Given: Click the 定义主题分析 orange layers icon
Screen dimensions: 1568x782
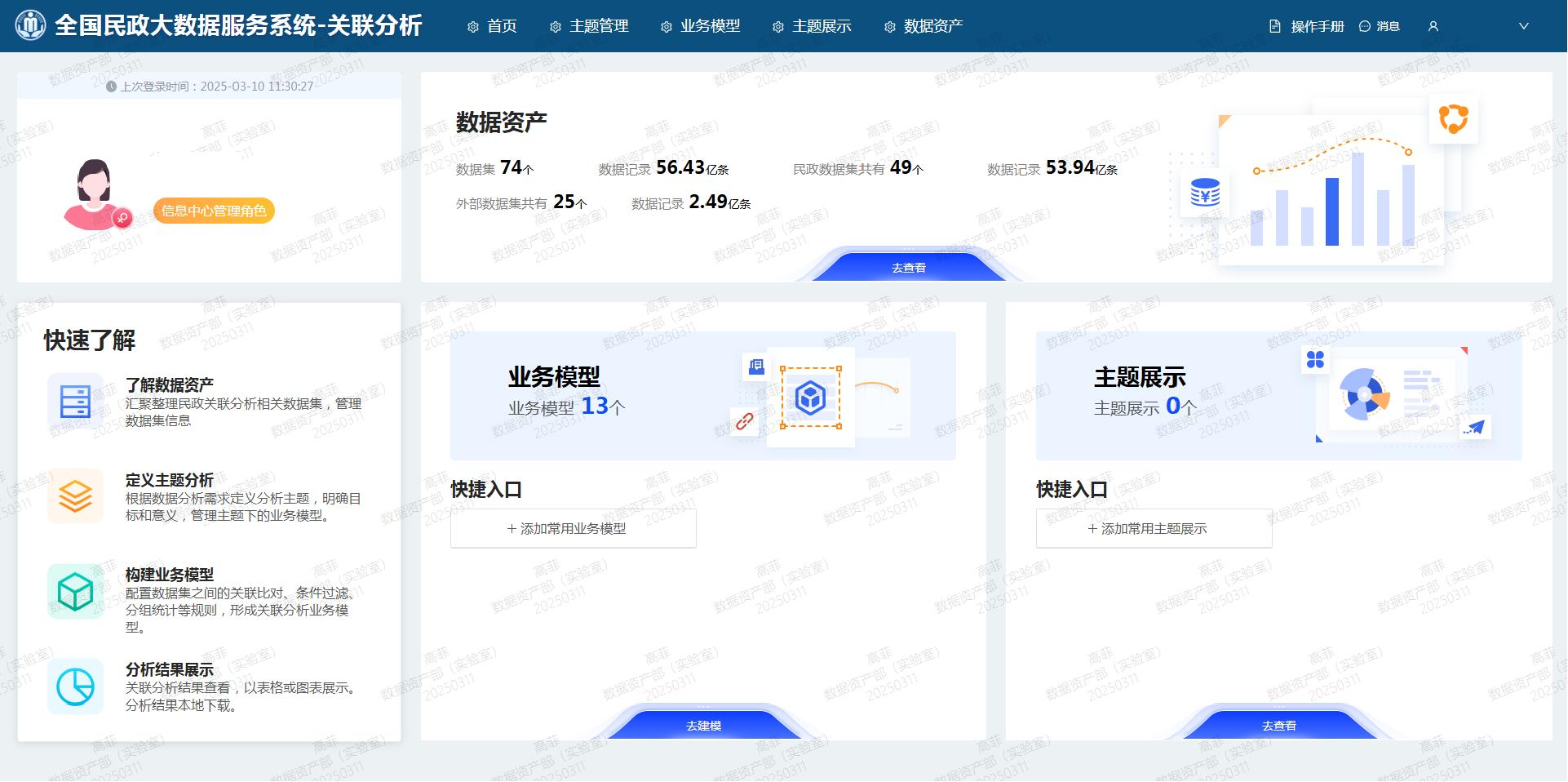Looking at the screenshot, I should pos(75,495).
